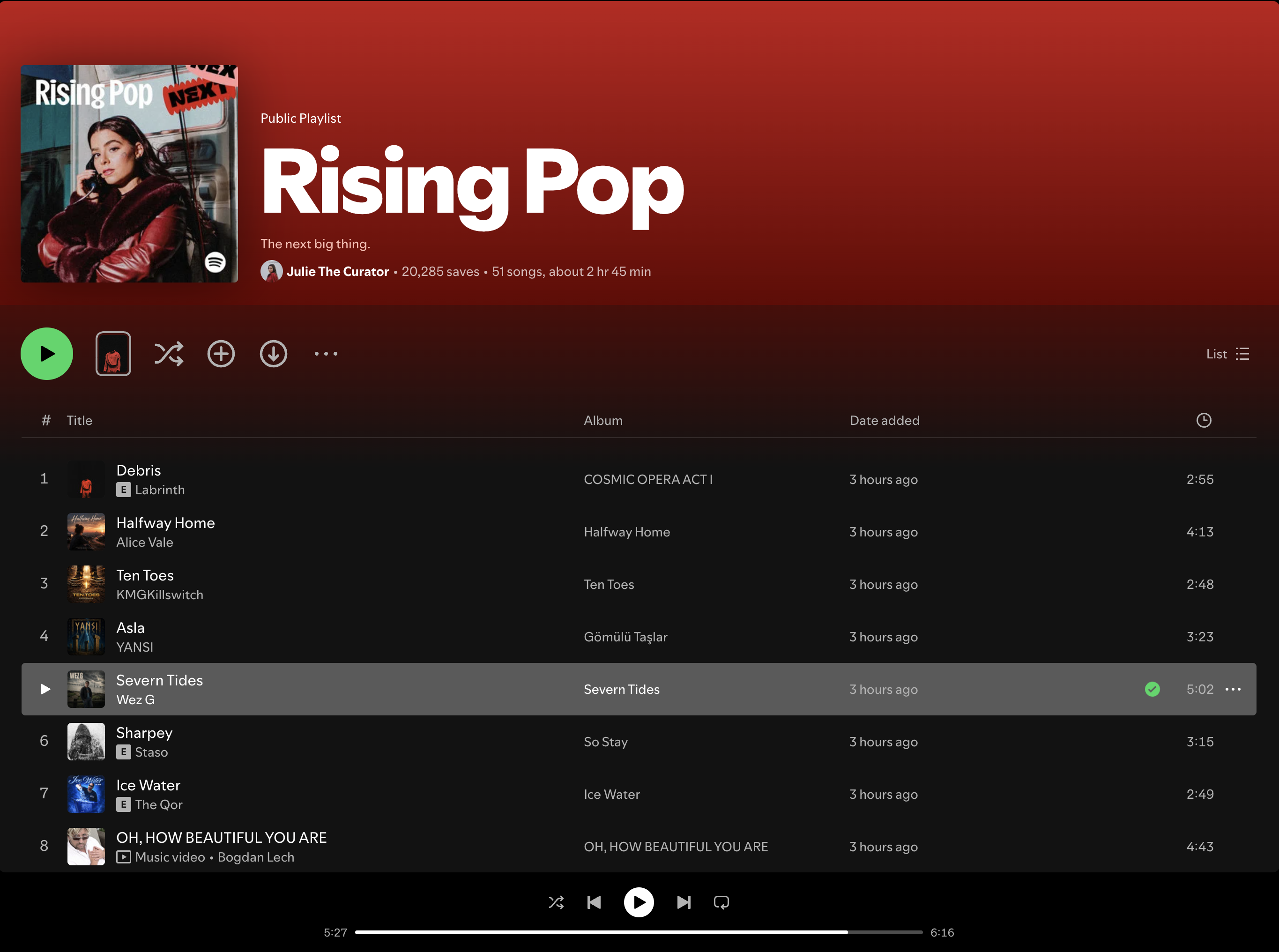Click the Ice Water cover thumbnail

[86, 794]
